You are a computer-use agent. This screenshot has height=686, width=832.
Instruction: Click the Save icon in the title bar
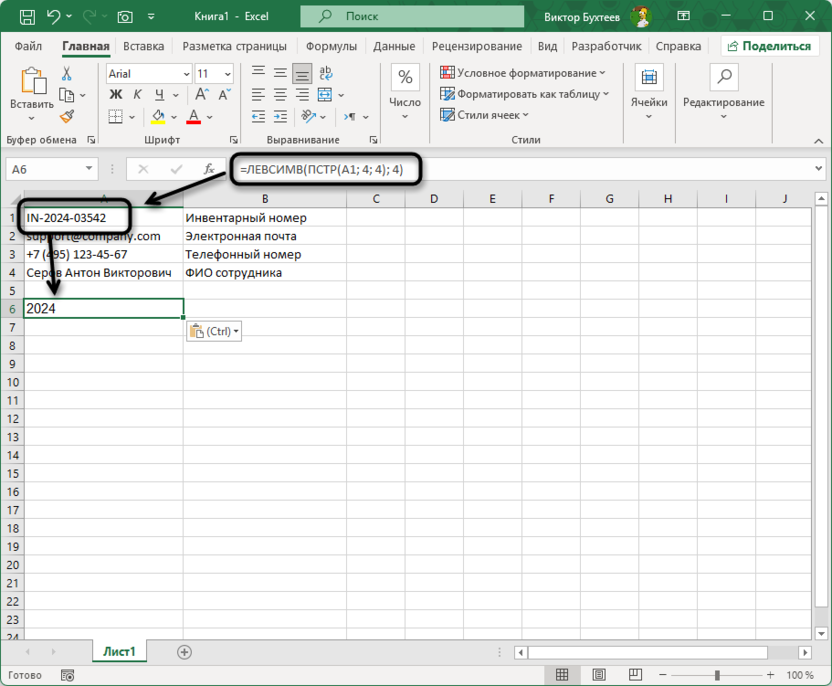tap(26, 17)
